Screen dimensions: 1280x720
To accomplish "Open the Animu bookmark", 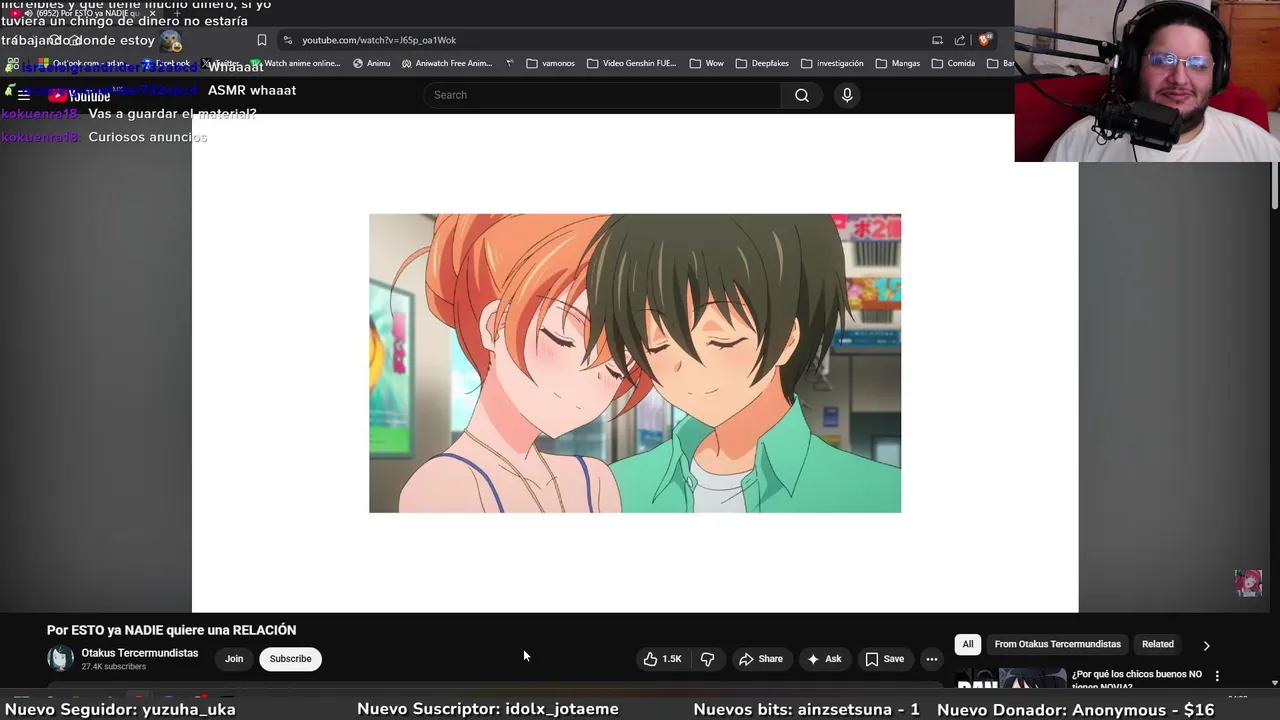I will pos(371,63).
